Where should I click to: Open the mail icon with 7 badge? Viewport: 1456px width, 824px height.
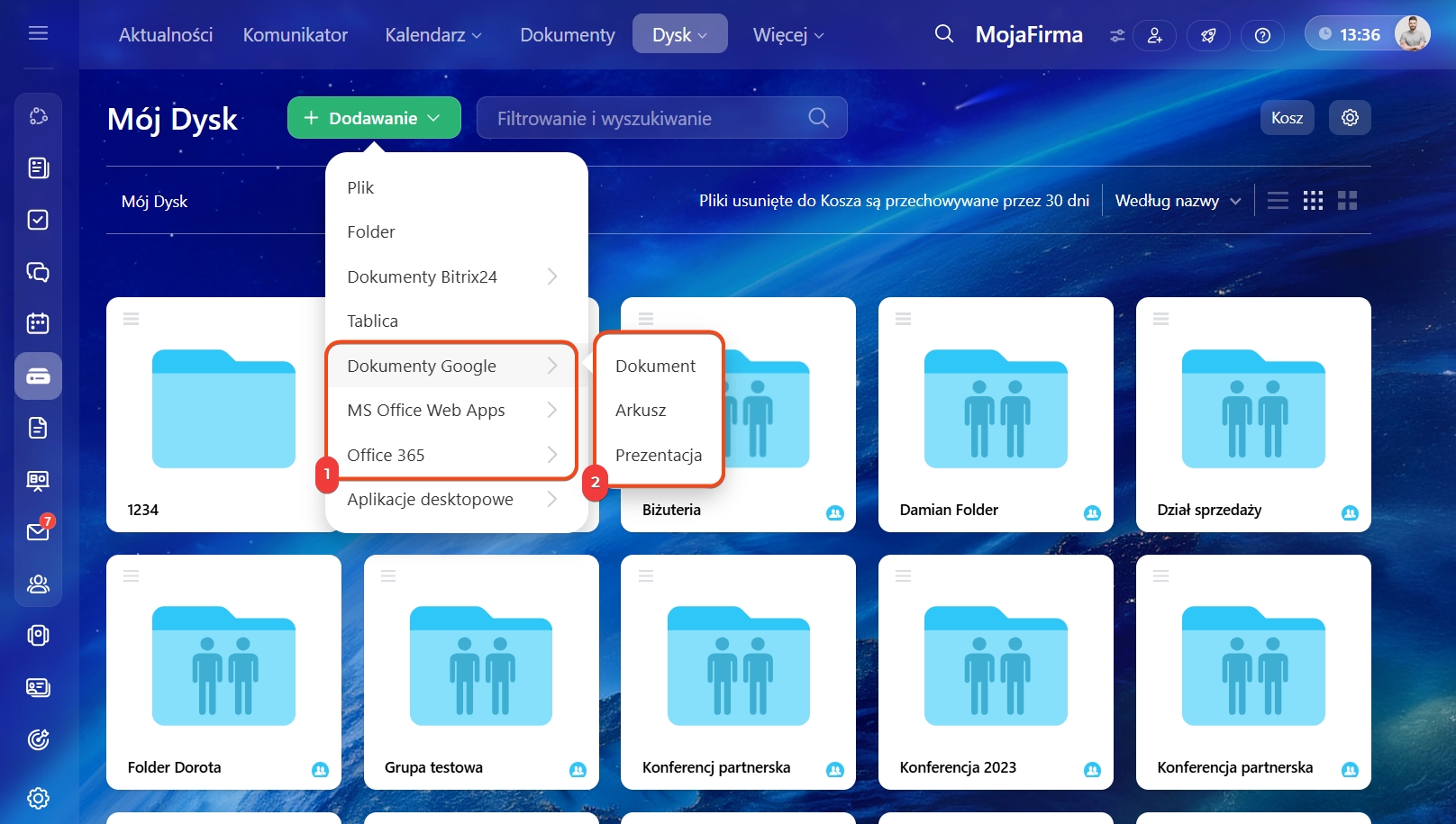pos(38,531)
